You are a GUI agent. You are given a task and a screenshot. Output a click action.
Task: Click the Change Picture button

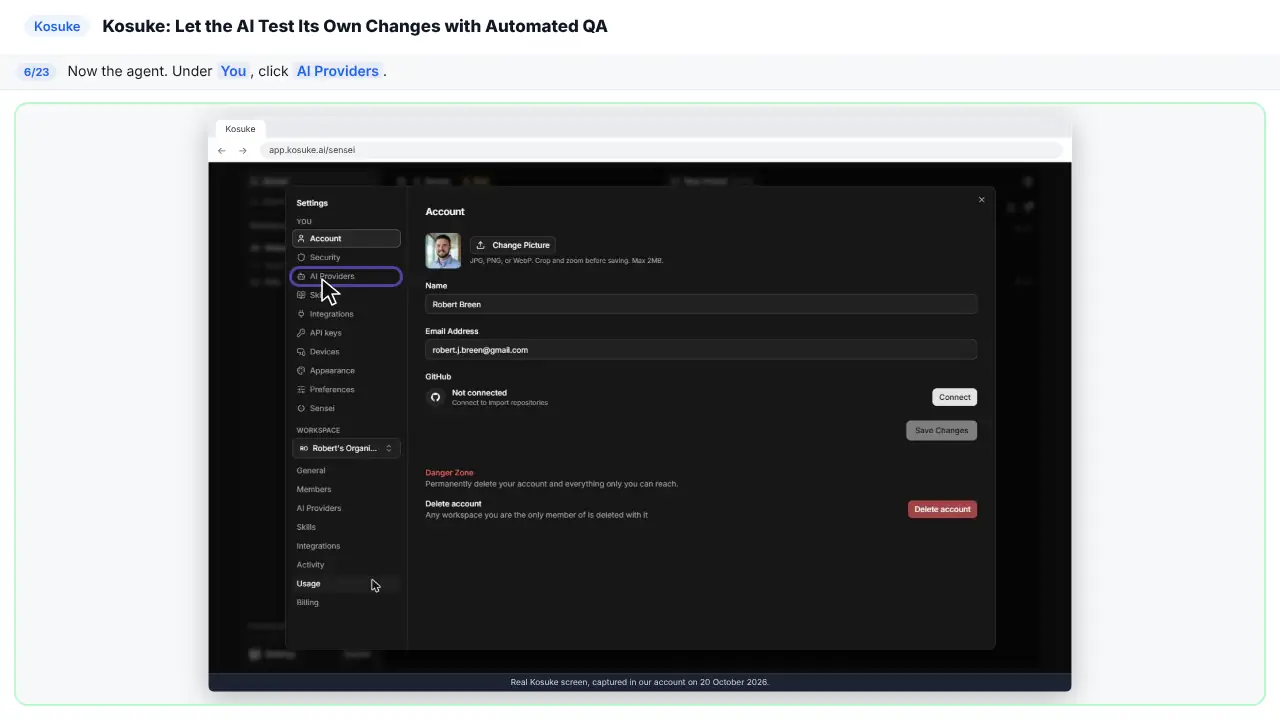pos(512,245)
